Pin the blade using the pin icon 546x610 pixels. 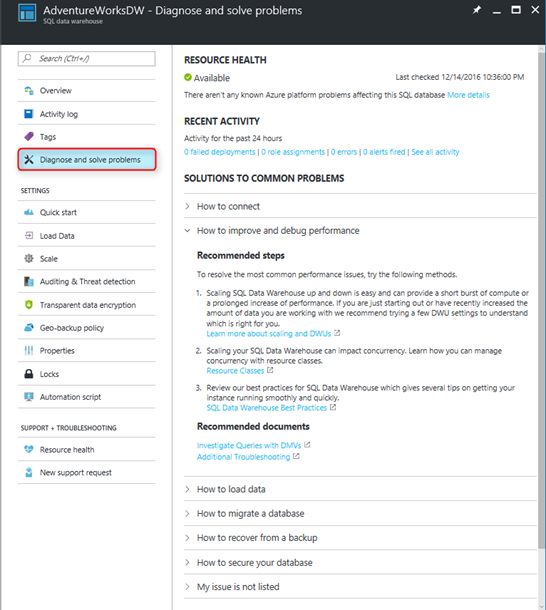pos(477,10)
